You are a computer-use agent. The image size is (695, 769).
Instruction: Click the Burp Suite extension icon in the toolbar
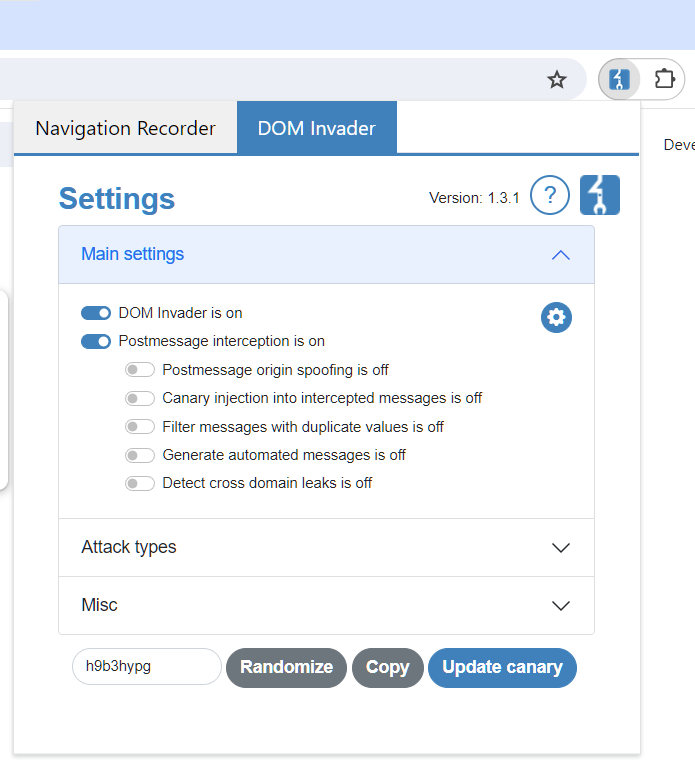pyautogui.click(x=619, y=79)
